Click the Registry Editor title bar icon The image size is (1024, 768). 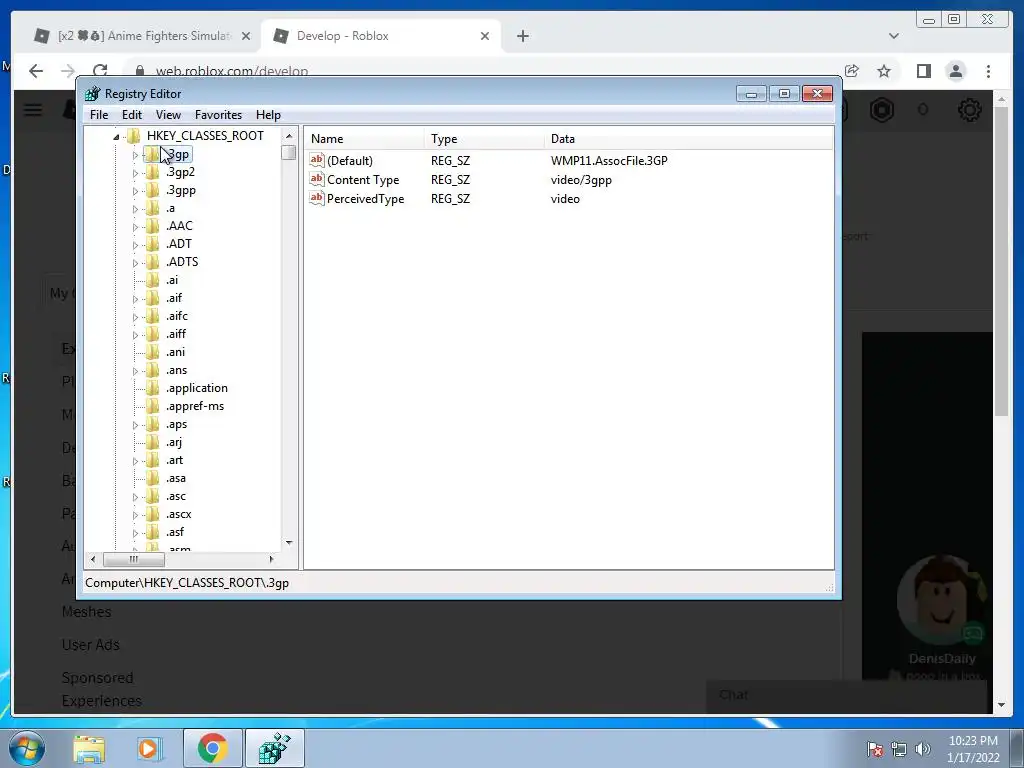(93, 93)
